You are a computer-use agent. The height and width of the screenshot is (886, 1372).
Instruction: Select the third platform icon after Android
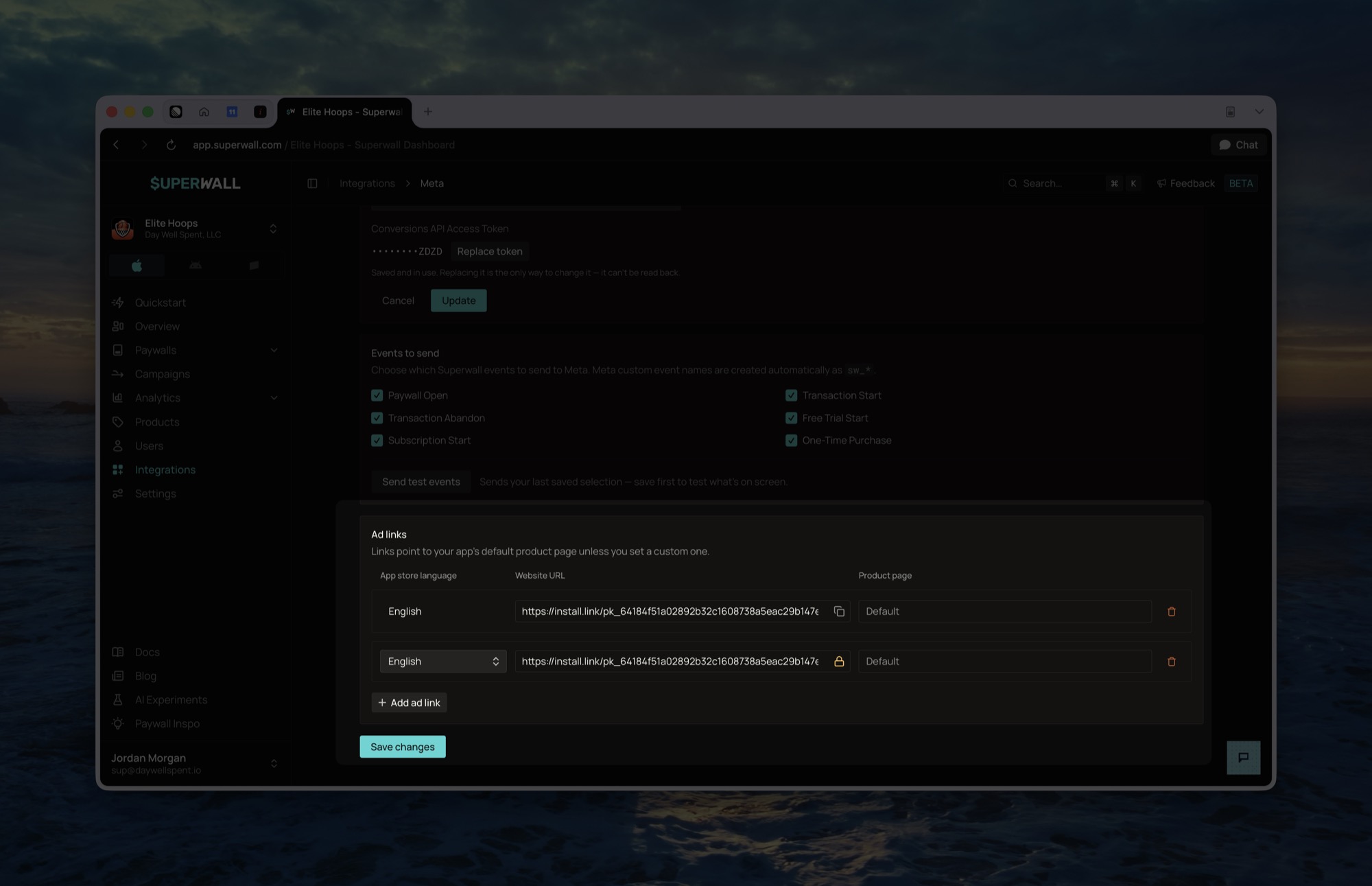point(254,266)
